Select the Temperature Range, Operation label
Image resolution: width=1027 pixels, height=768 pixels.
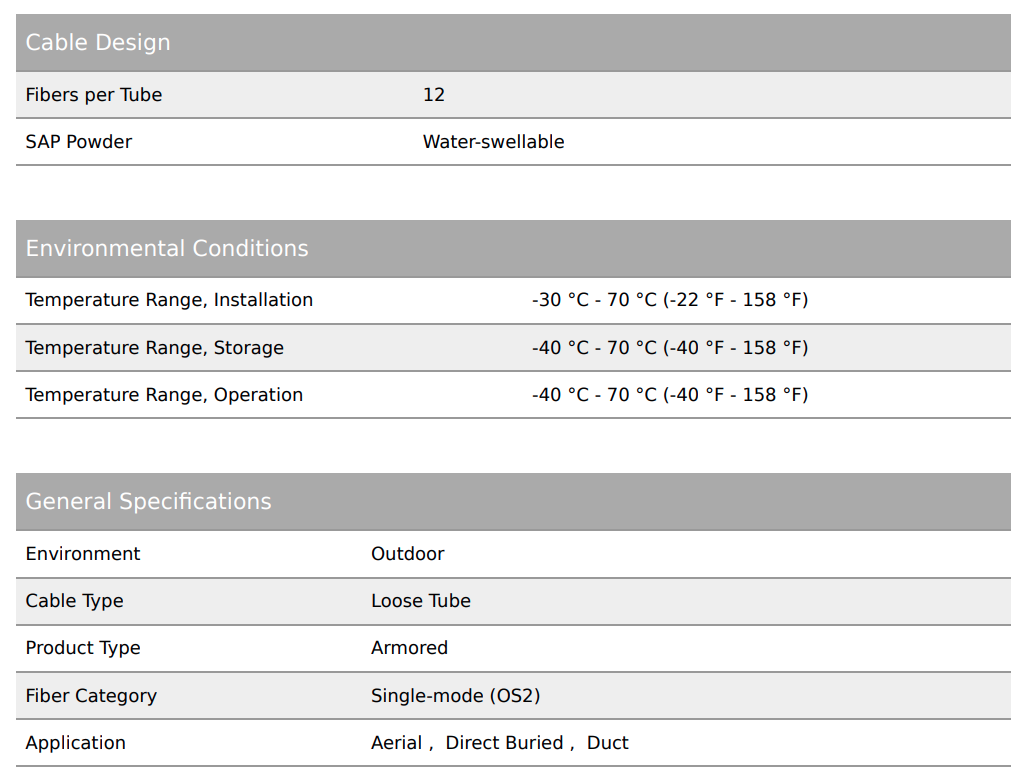click(164, 395)
